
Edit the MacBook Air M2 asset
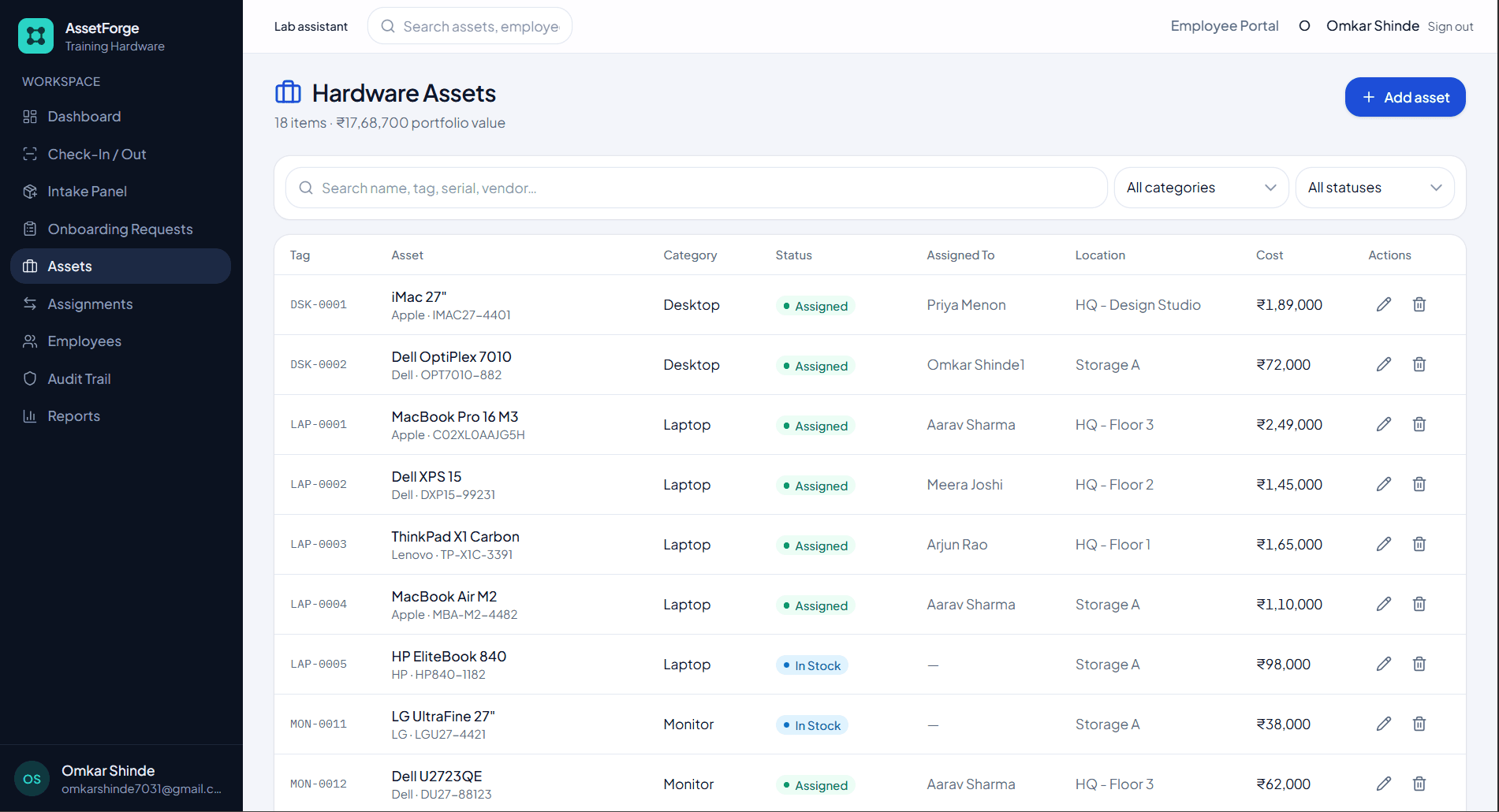coord(1384,604)
